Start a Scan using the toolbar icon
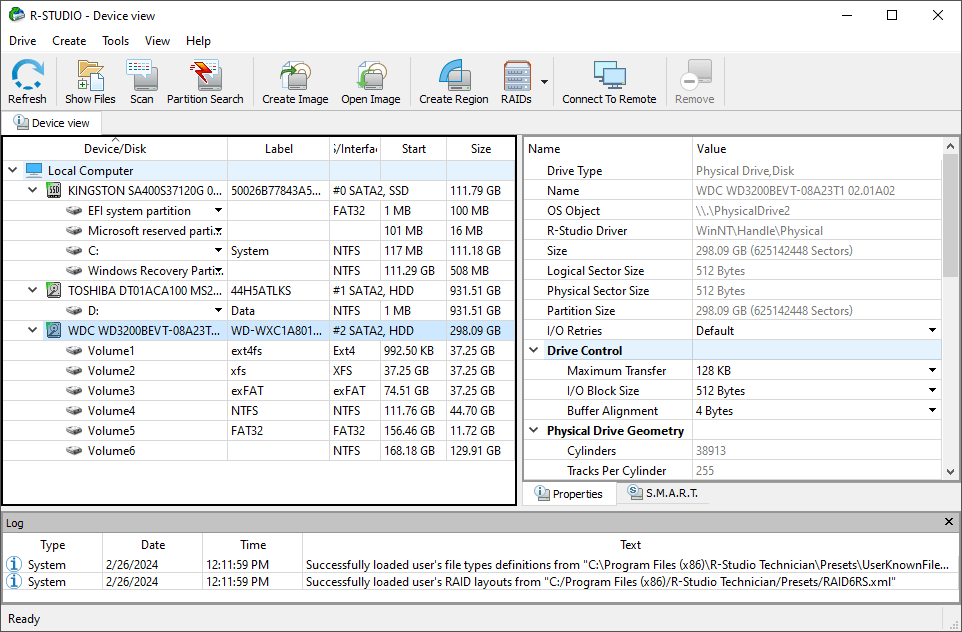The width and height of the screenshot is (962, 632). 142,75
